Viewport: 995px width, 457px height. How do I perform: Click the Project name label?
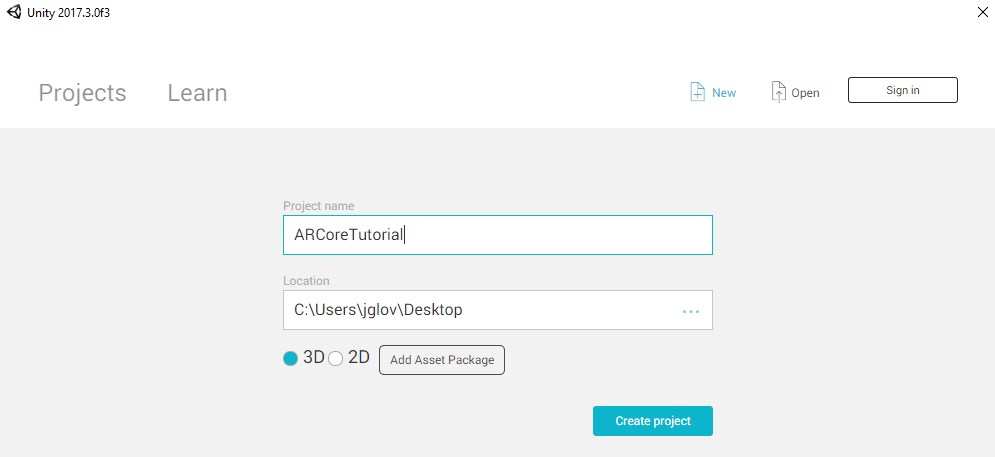pos(319,206)
